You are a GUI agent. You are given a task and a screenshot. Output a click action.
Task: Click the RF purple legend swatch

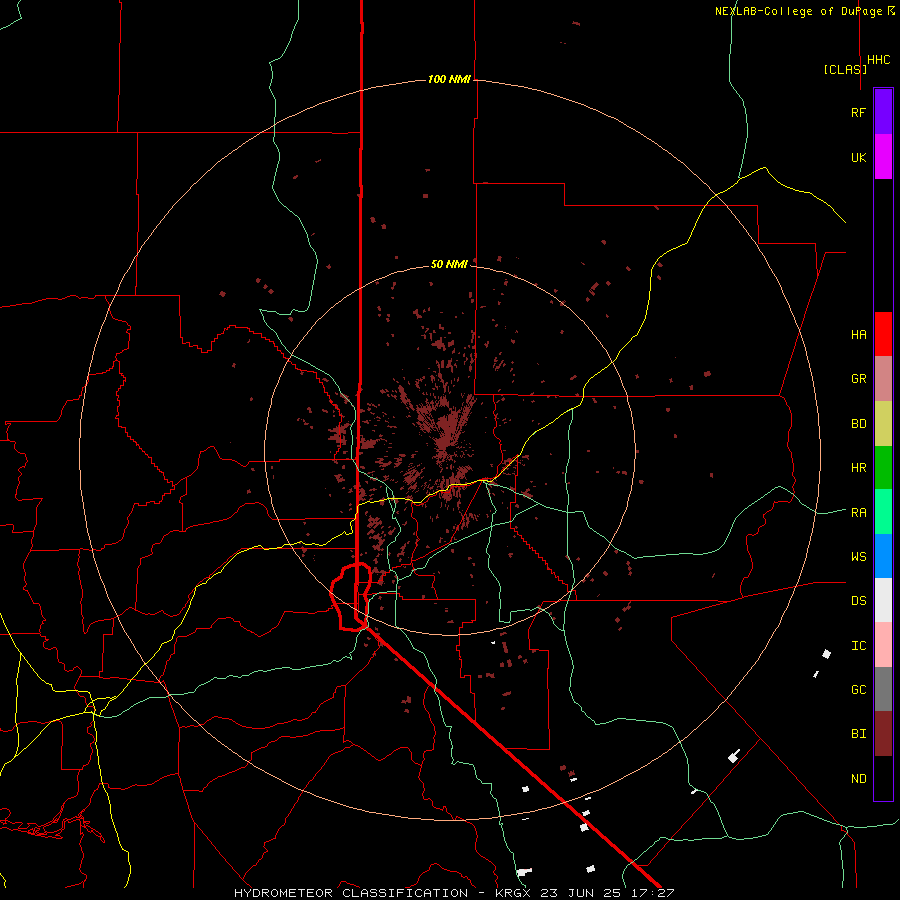pos(883,112)
